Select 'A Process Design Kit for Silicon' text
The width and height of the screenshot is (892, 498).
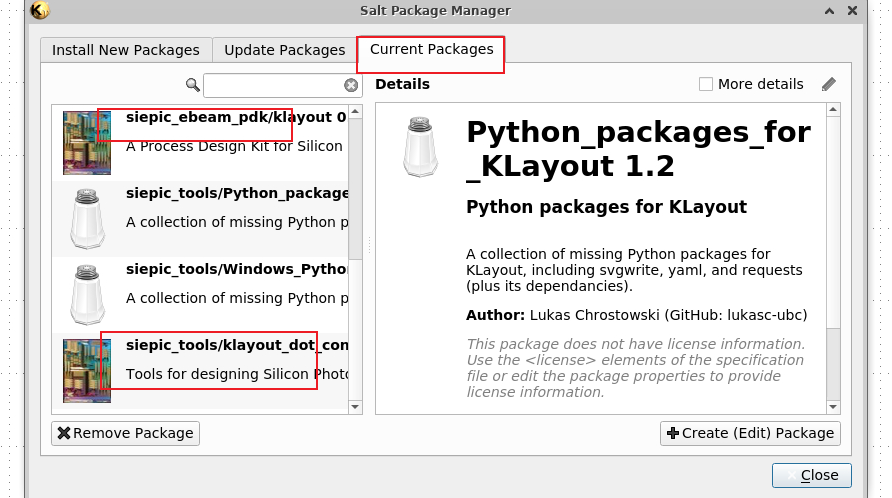[234, 146]
